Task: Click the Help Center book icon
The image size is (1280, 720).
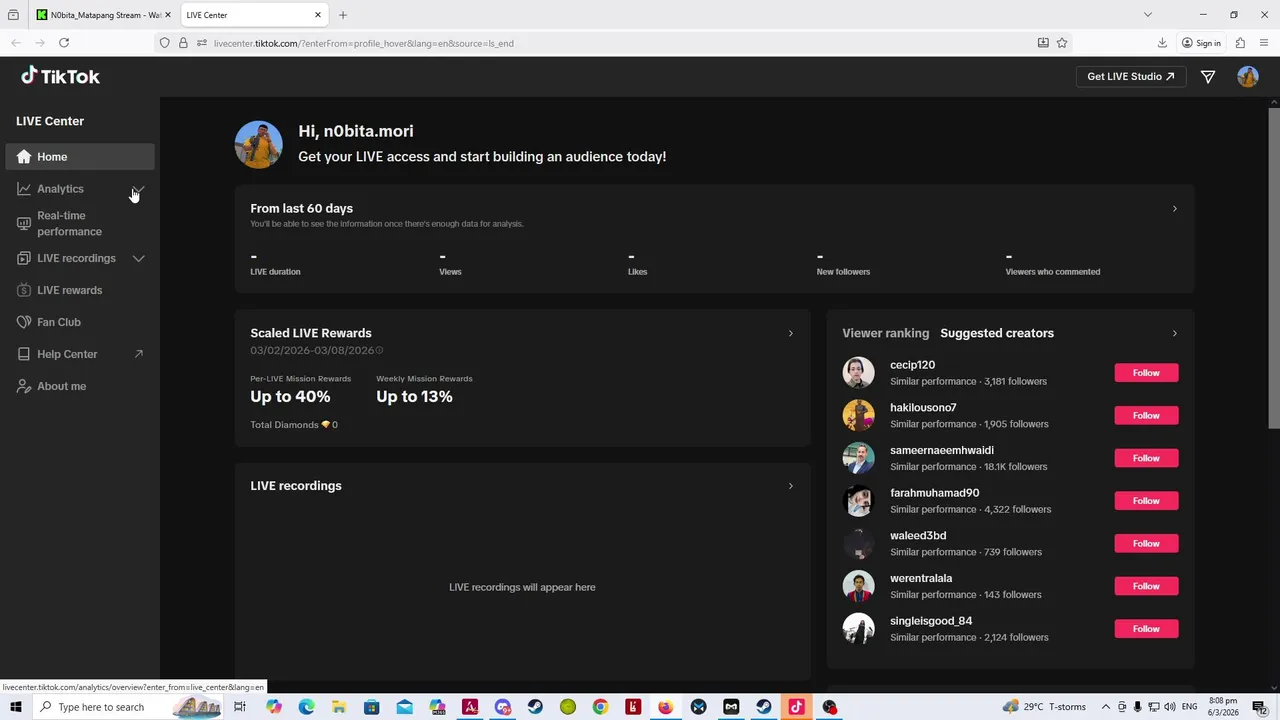Action: click(24, 354)
